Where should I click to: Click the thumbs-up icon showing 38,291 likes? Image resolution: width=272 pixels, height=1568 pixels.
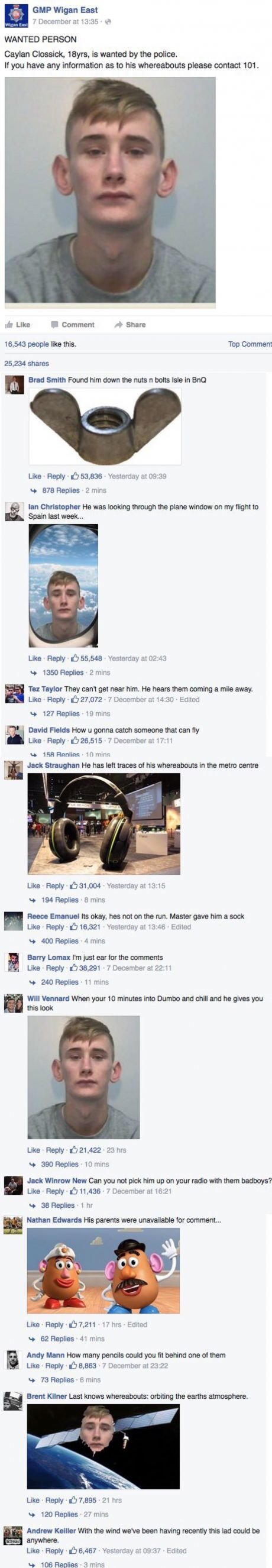coord(75,967)
